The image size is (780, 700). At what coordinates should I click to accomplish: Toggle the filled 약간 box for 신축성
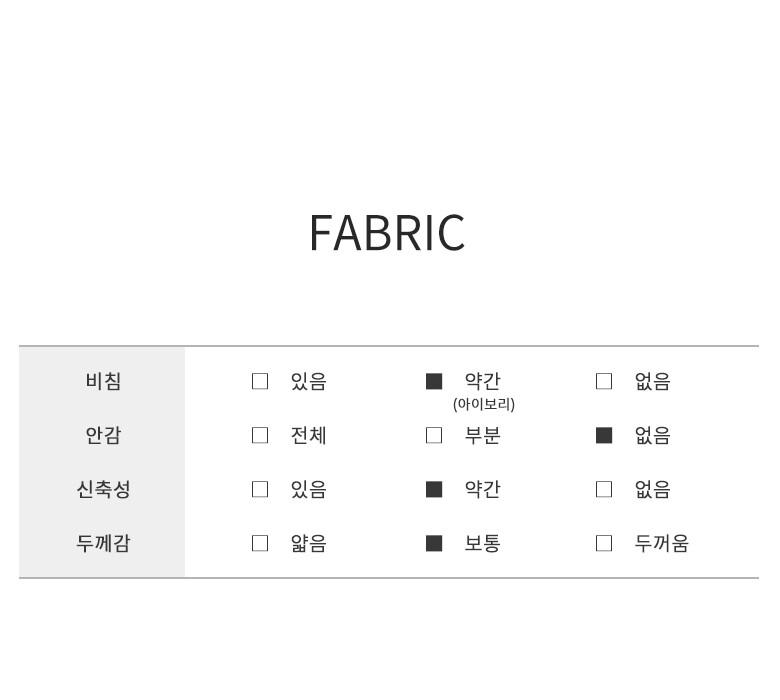[434, 489]
